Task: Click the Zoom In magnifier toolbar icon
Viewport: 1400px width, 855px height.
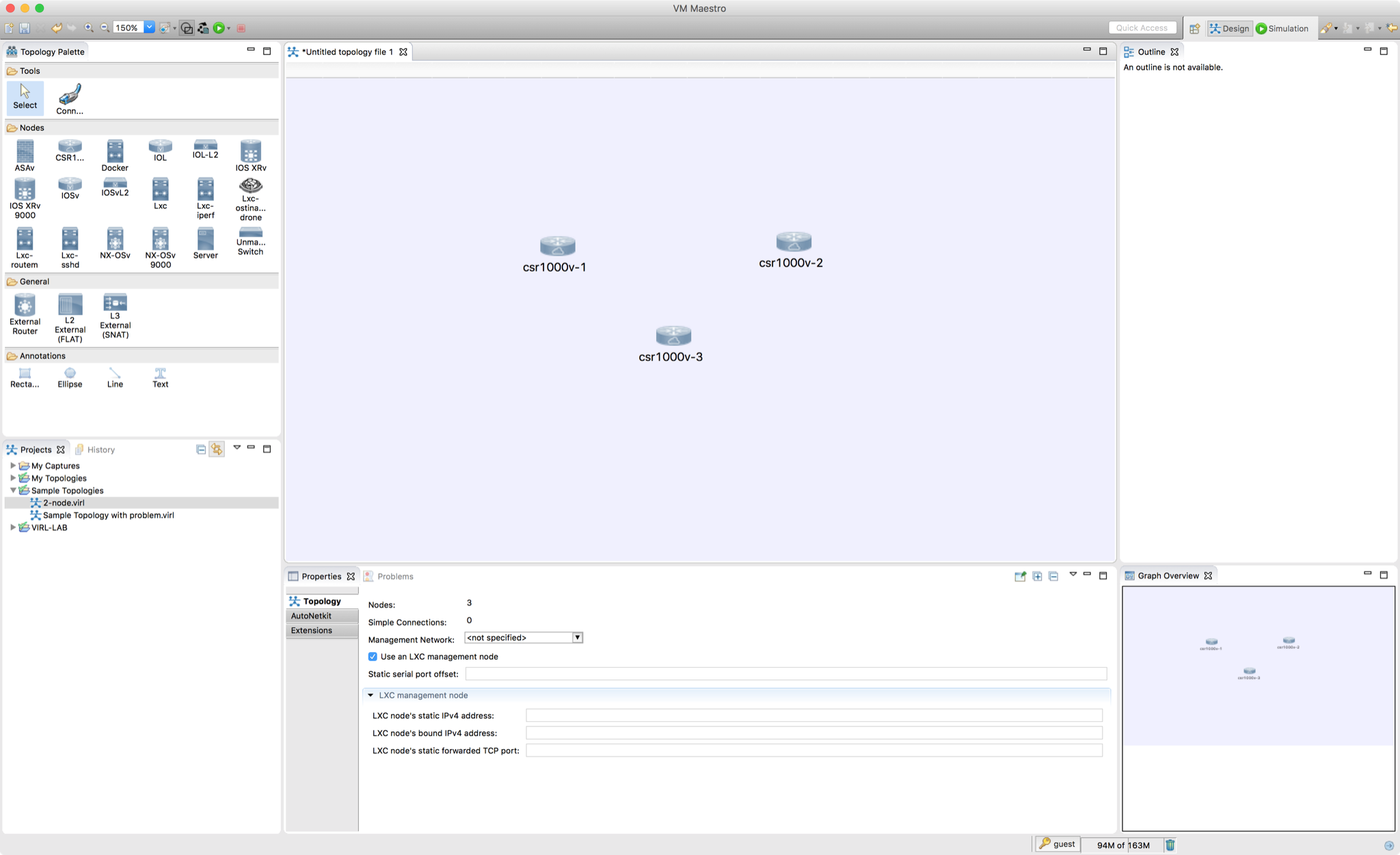Action: (89, 28)
